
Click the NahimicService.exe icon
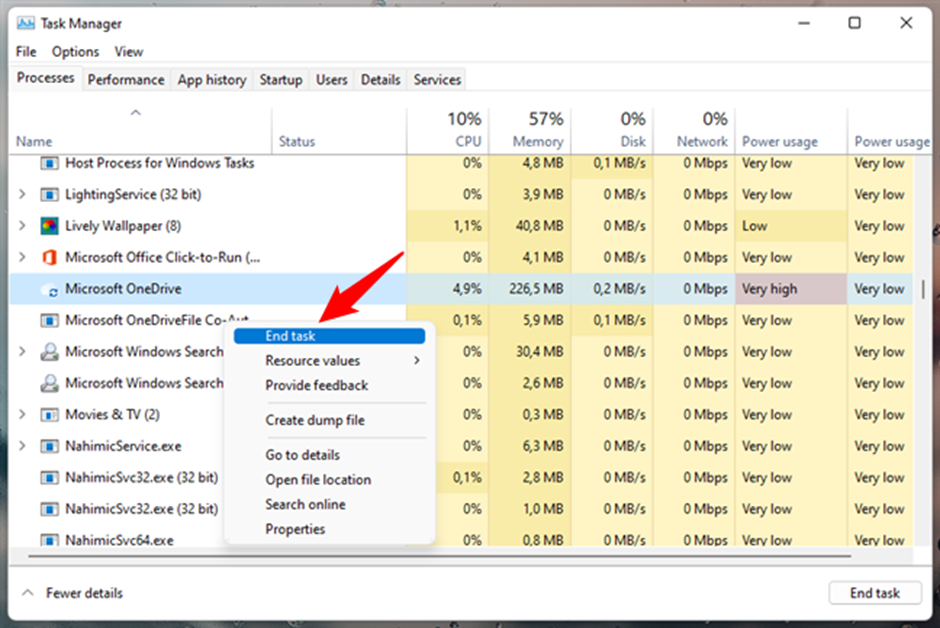coord(49,446)
